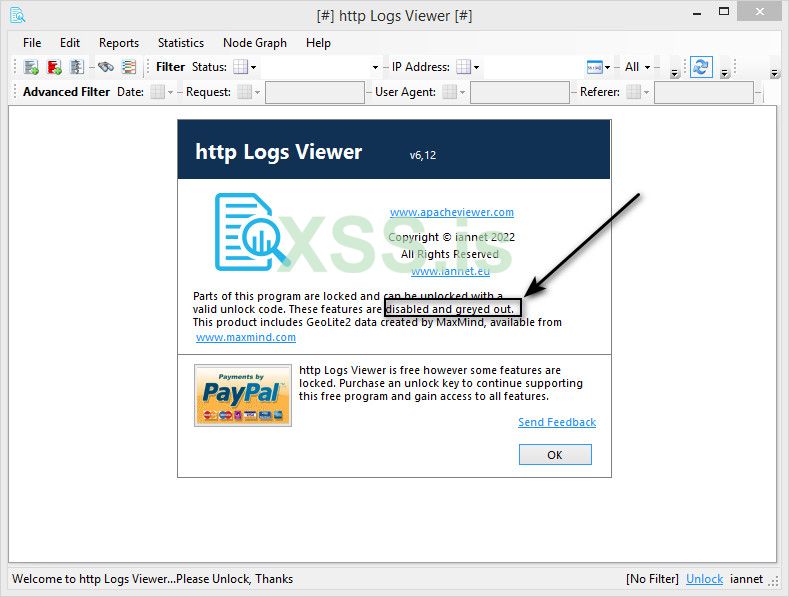This screenshot has height=597, width=789.
Task: Open the Node Graph menu
Action: point(255,43)
